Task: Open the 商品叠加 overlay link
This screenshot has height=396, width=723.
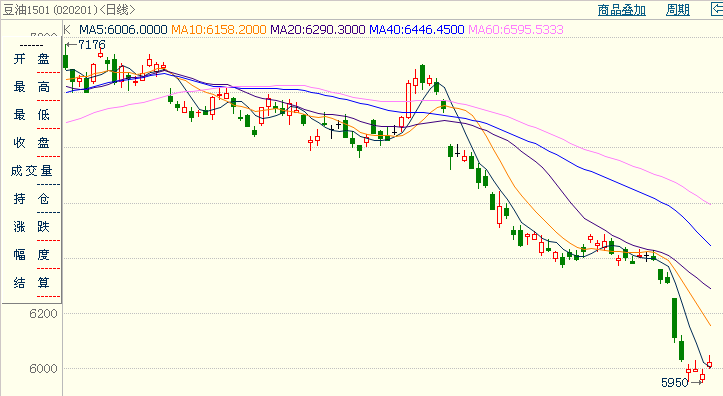Action: tap(622, 10)
